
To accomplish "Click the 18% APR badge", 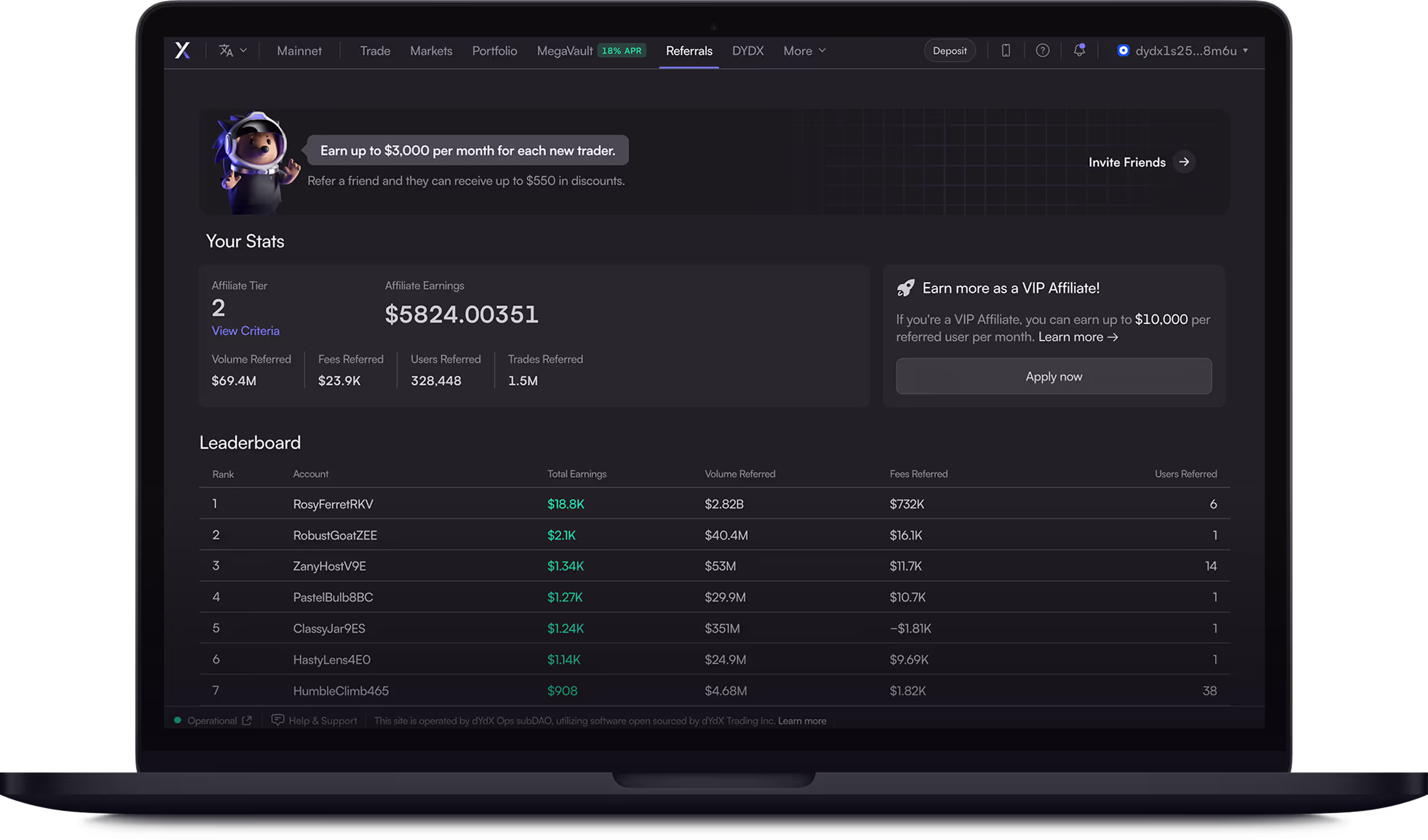I will pos(621,50).
